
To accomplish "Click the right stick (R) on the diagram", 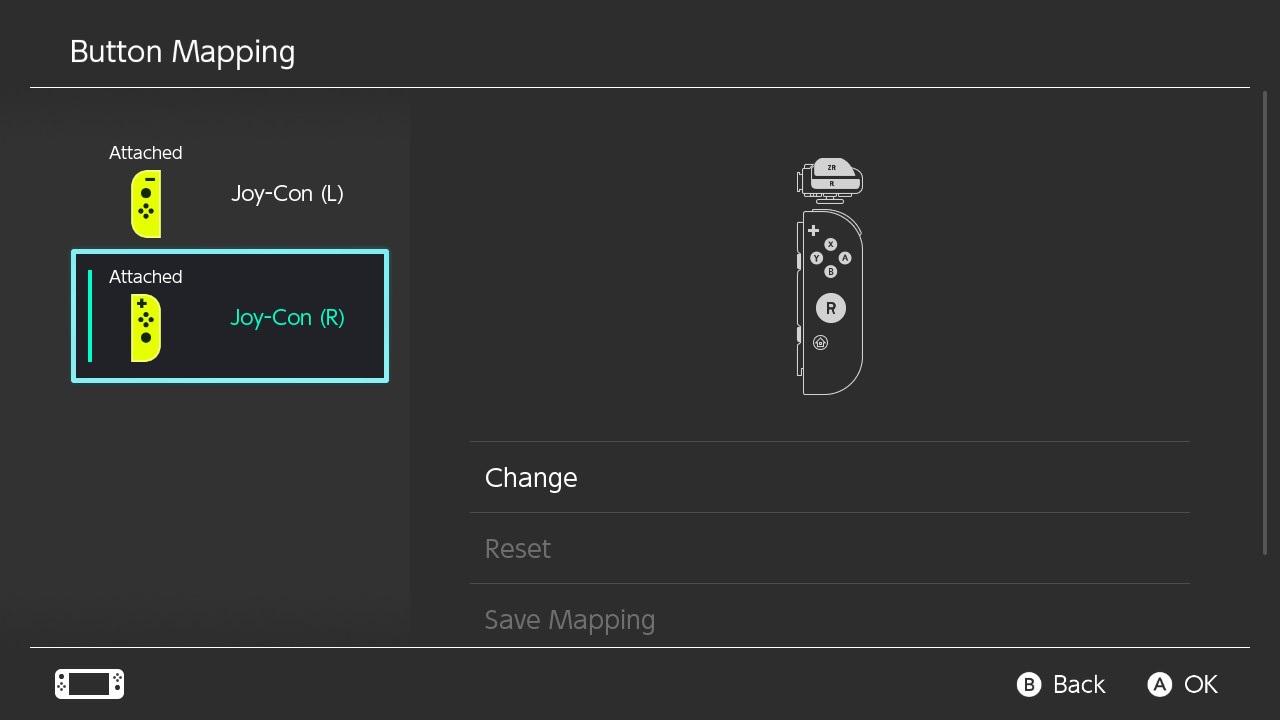I will (x=830, y=308).
